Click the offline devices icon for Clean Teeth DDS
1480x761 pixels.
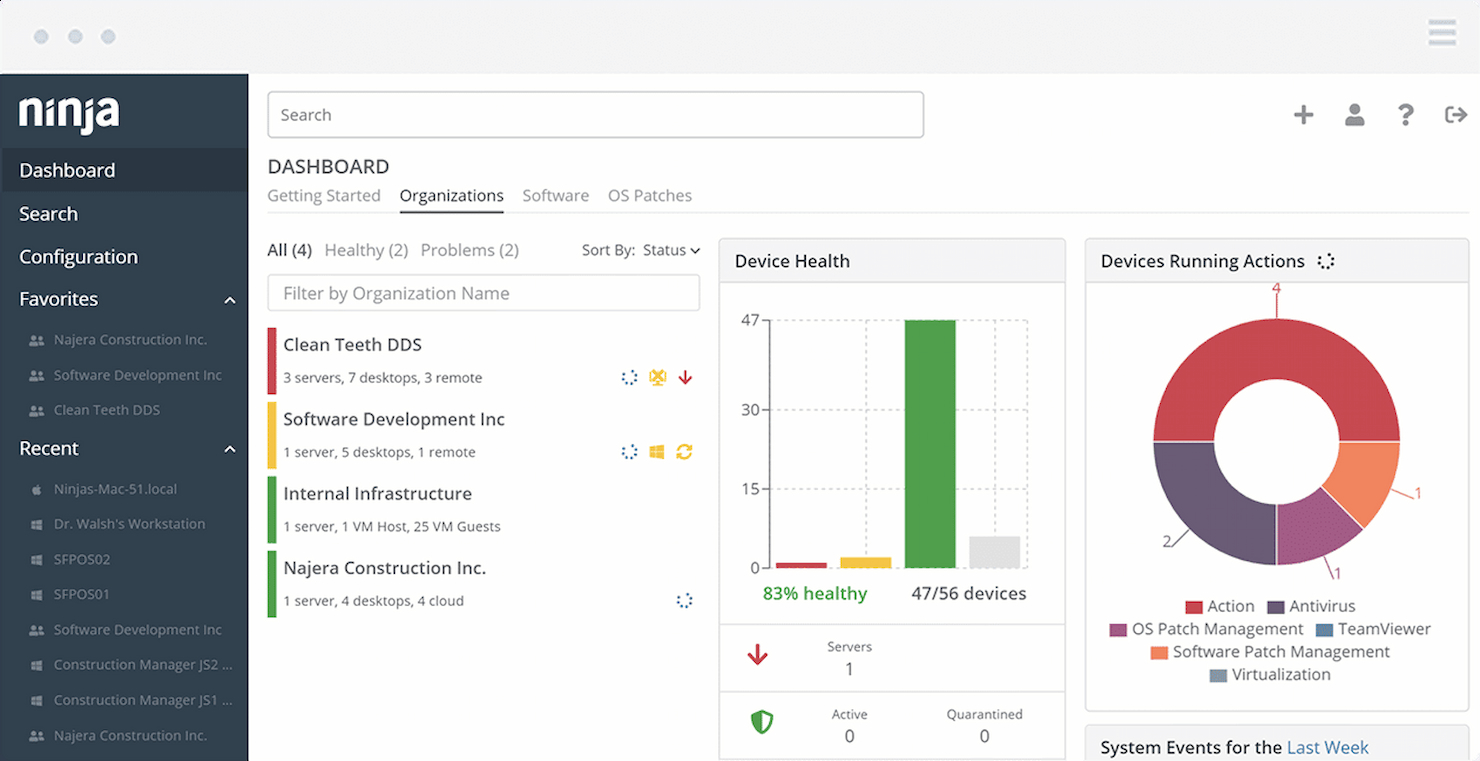[x=657, y=377]
